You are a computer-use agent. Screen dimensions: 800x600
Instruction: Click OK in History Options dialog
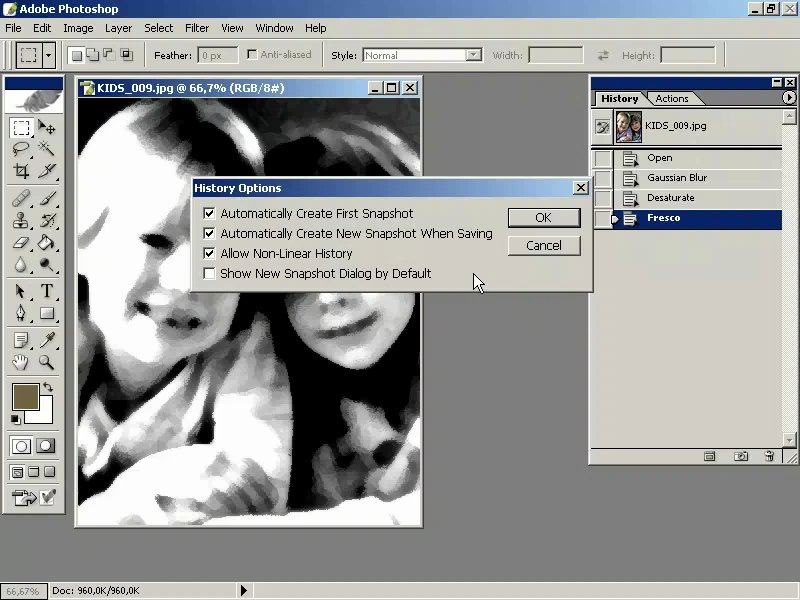click(x=544, y=218)
